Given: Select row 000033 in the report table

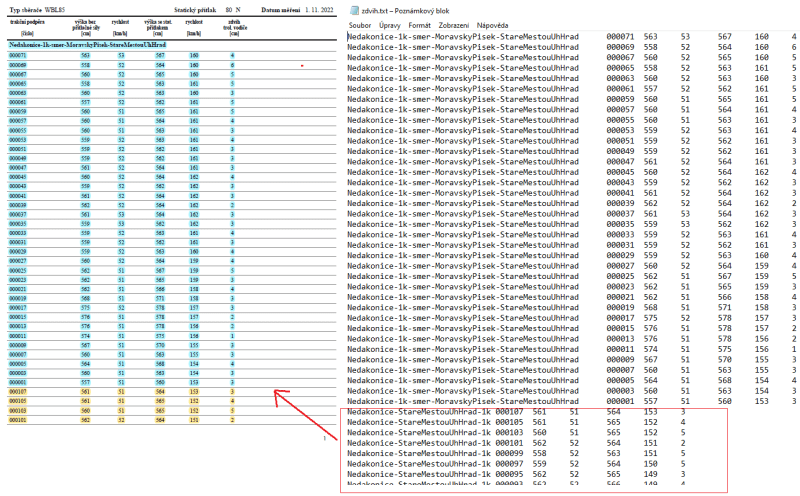Looking at the screenshot, I should point(172,233).
